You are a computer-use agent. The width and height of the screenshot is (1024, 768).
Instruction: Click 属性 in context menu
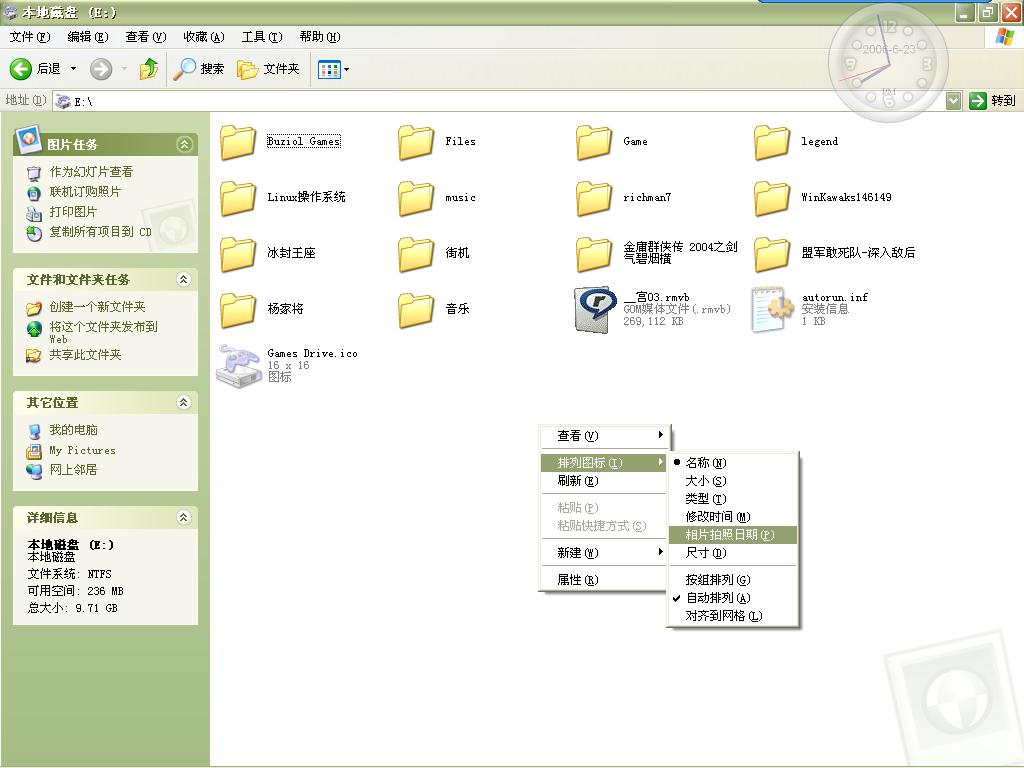click(605, 580)
